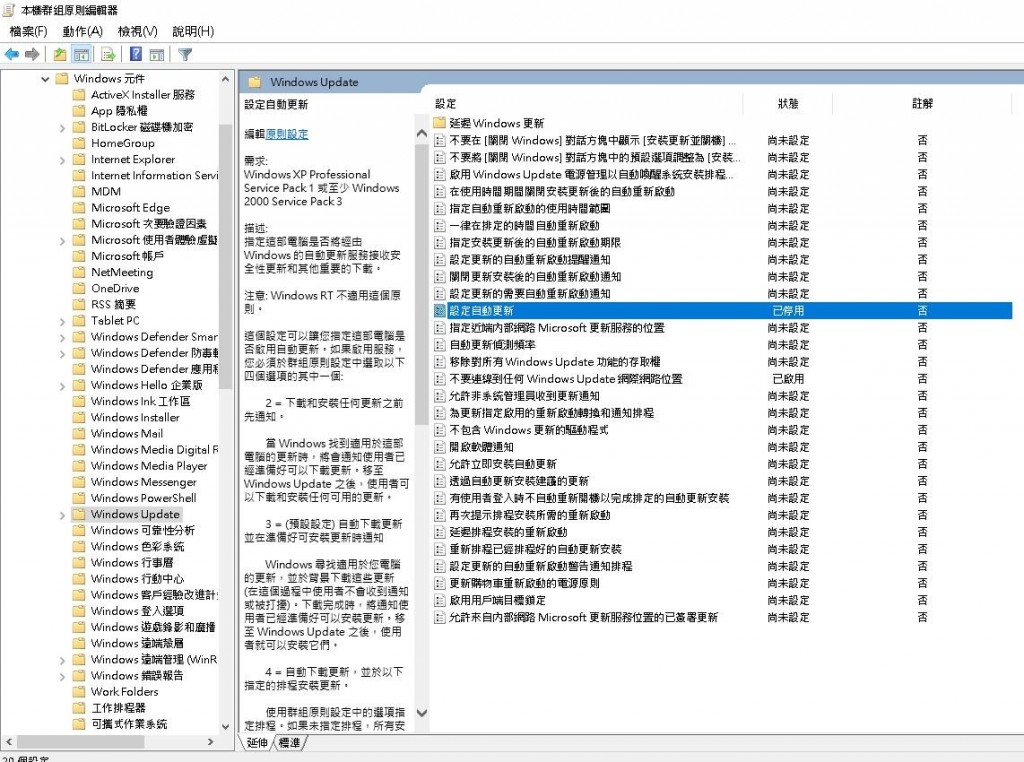Viewport: 1024px width, 762px height.
Task: Click tree pane horizontal scroll left arrow
Action: point(9,742)
